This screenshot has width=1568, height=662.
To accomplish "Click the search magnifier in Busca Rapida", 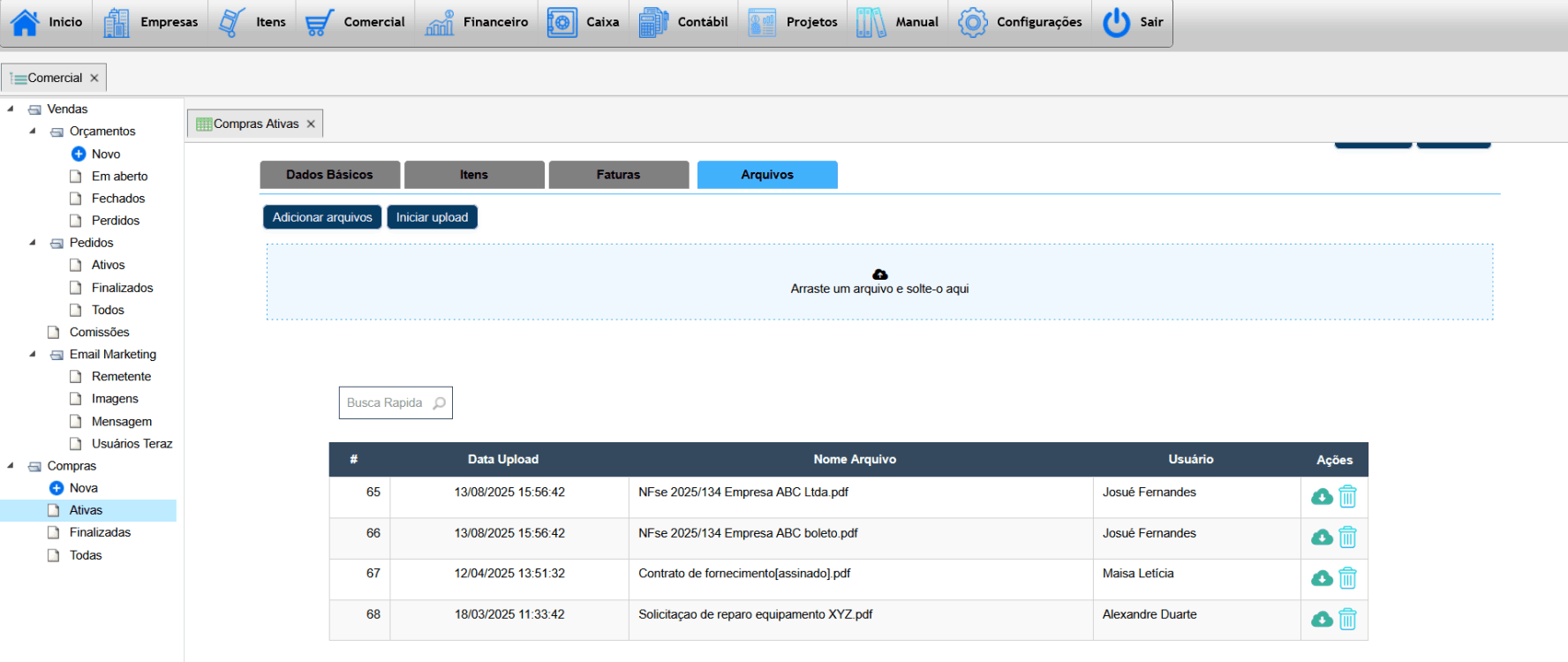I will click(x=439, y=403).
